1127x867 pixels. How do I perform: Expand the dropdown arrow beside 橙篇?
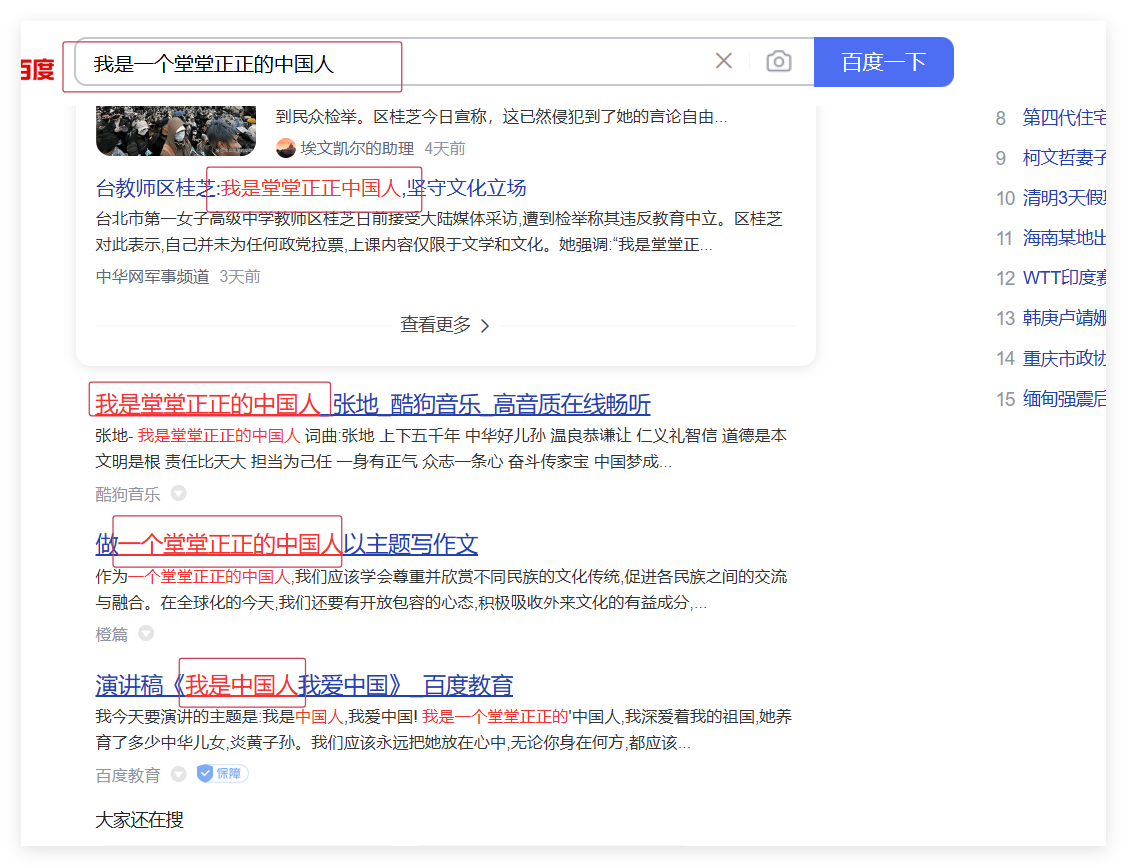click(146, 633)
